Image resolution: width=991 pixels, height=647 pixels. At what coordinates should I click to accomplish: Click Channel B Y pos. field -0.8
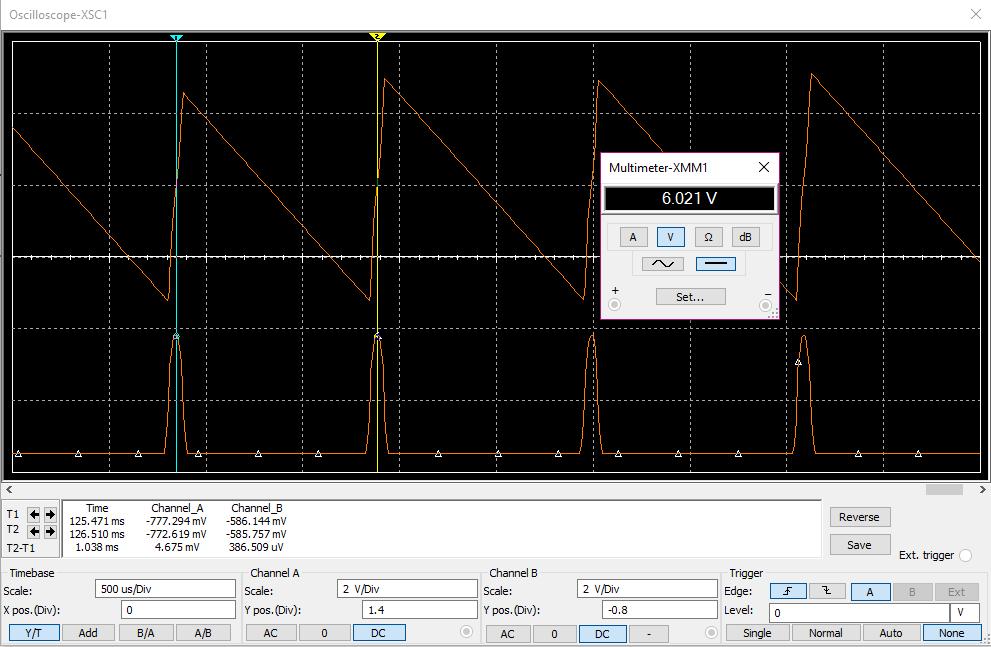click(659, 610)
